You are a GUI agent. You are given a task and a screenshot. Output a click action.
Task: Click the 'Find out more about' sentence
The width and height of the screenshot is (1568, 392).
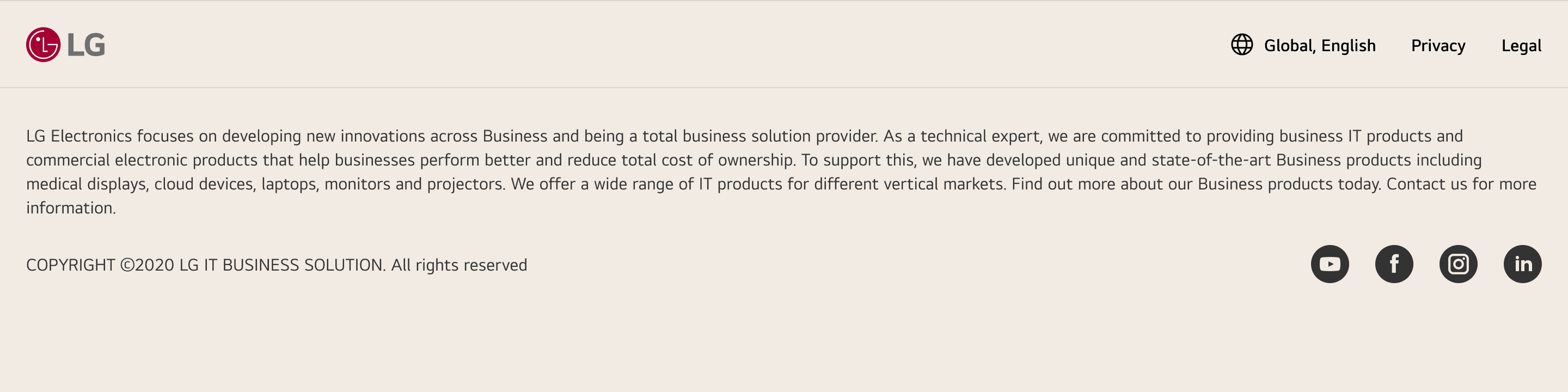coord(1089,184)
